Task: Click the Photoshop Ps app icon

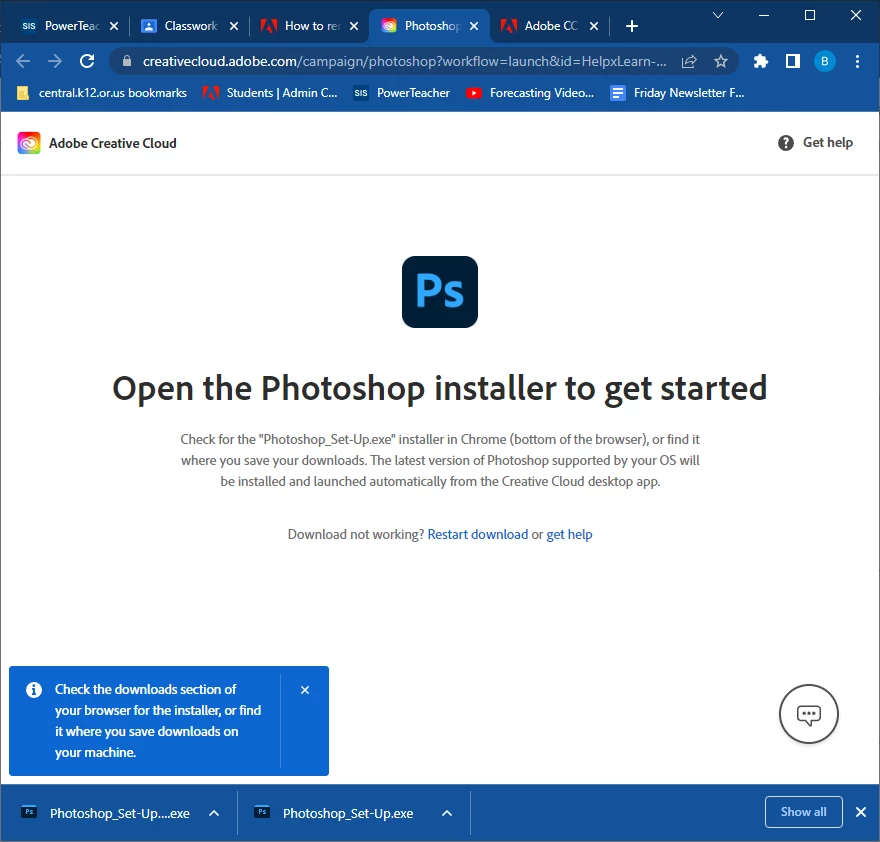Action: pos(440,292)
